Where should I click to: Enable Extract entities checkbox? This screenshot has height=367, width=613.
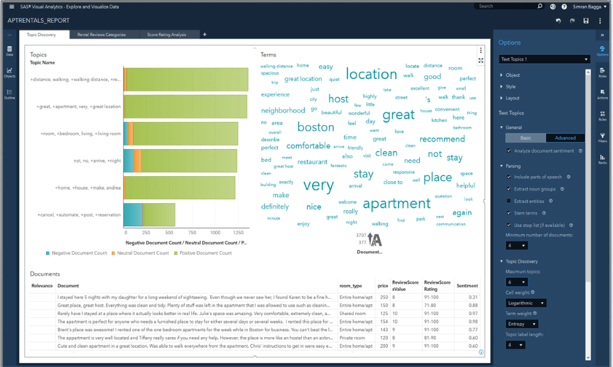click(509, 201)
